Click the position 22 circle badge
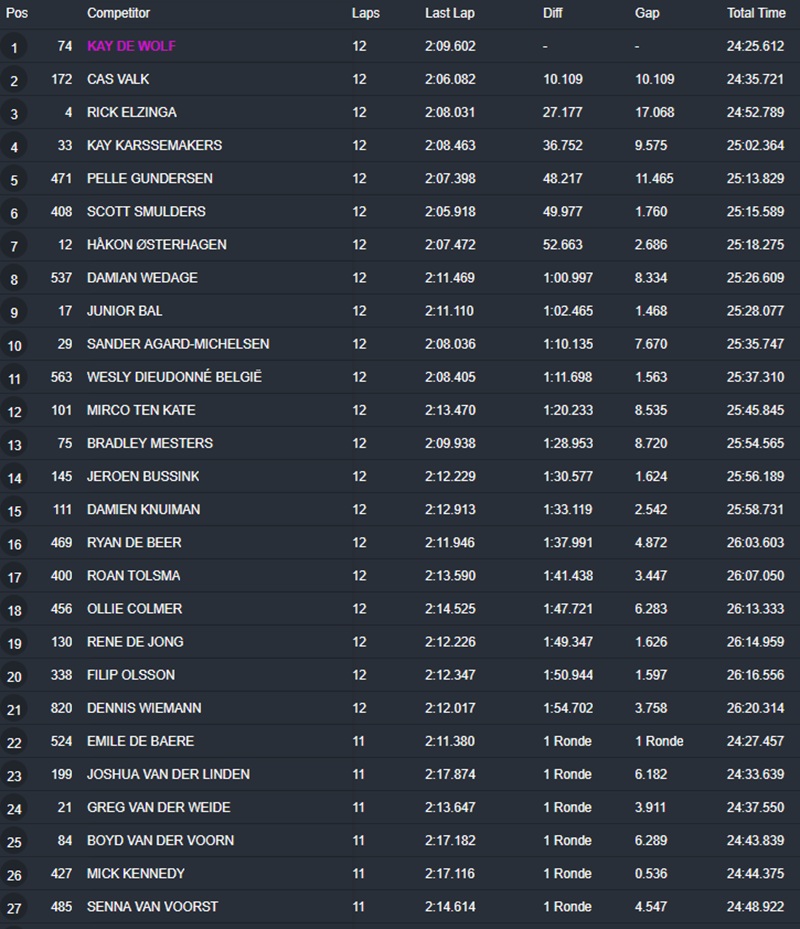Viewport: 800px width, 929px height. [x=14, y=743]
